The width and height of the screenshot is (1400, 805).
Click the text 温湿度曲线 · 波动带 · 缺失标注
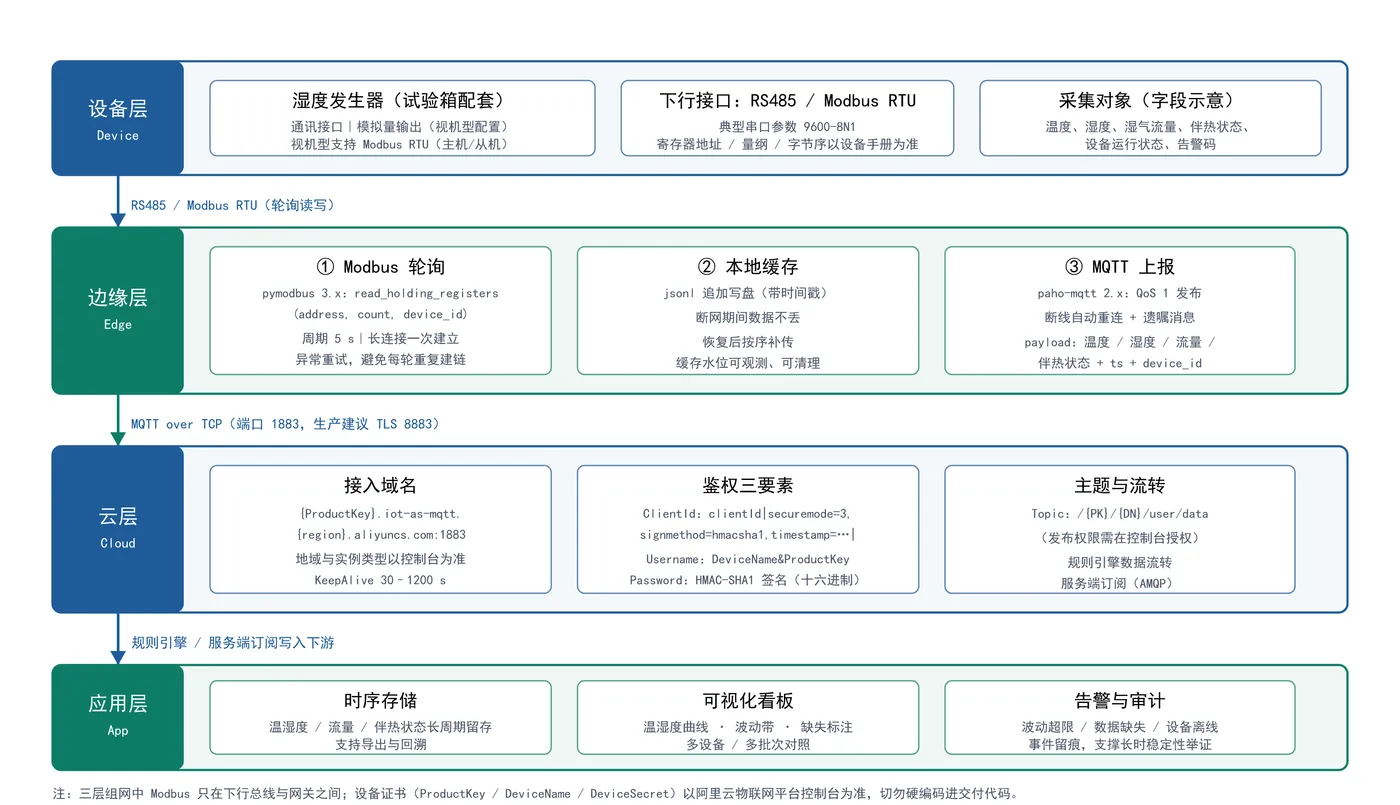click(x=748, y=727)
